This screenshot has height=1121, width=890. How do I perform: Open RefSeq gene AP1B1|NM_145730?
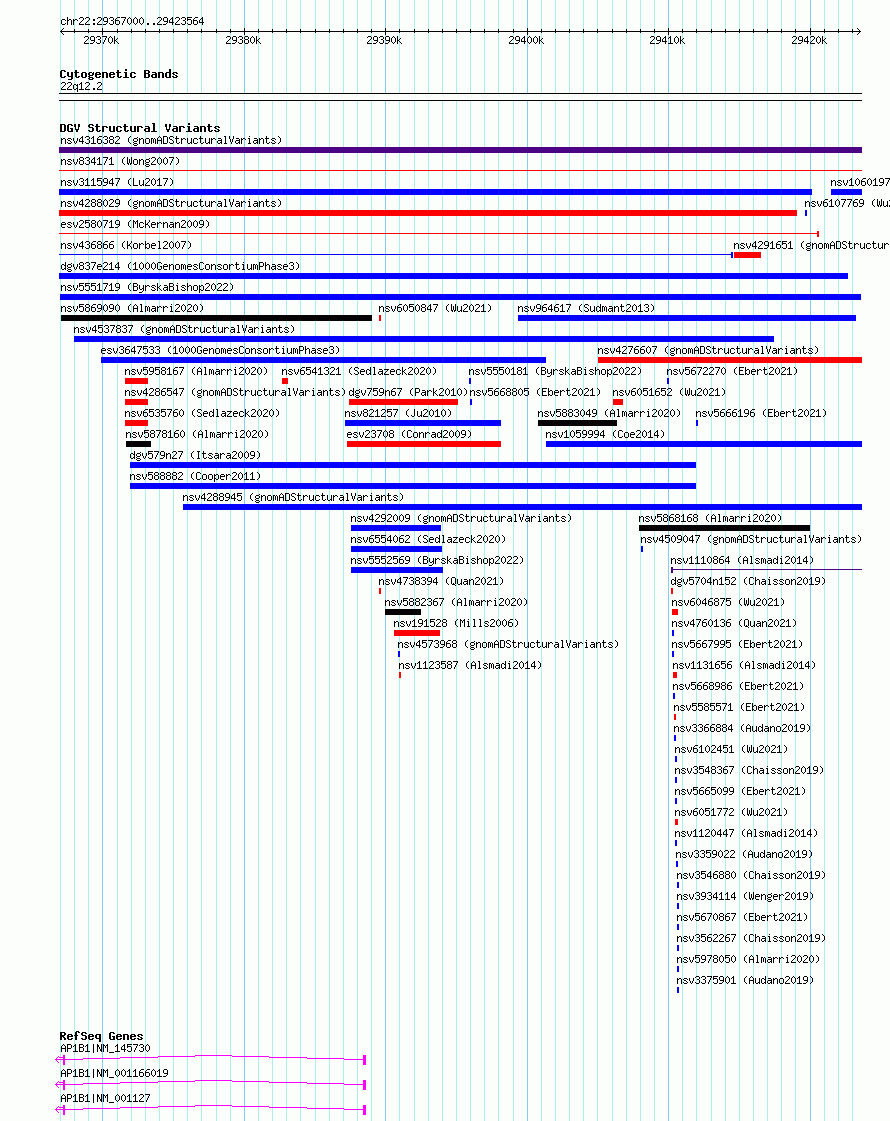point(105,1049)
